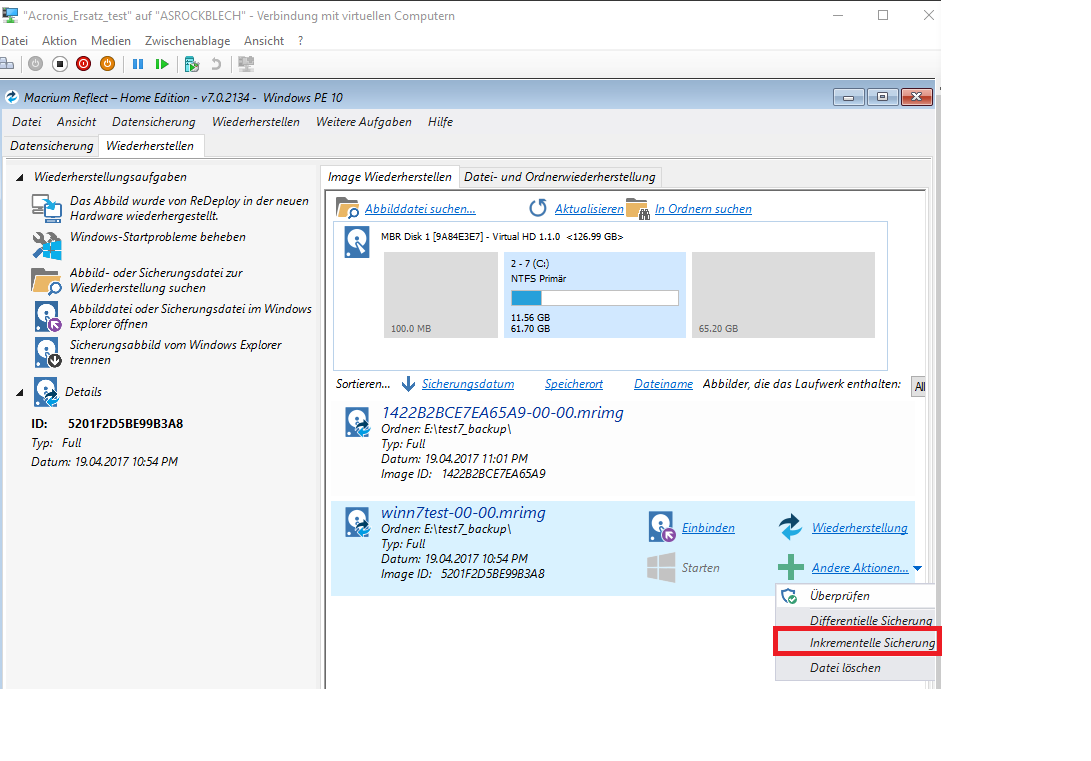This screenshot has width=1091, height=761.
Task: Choose Überprüfen from the dropdown menu
Action: [855, 596]
